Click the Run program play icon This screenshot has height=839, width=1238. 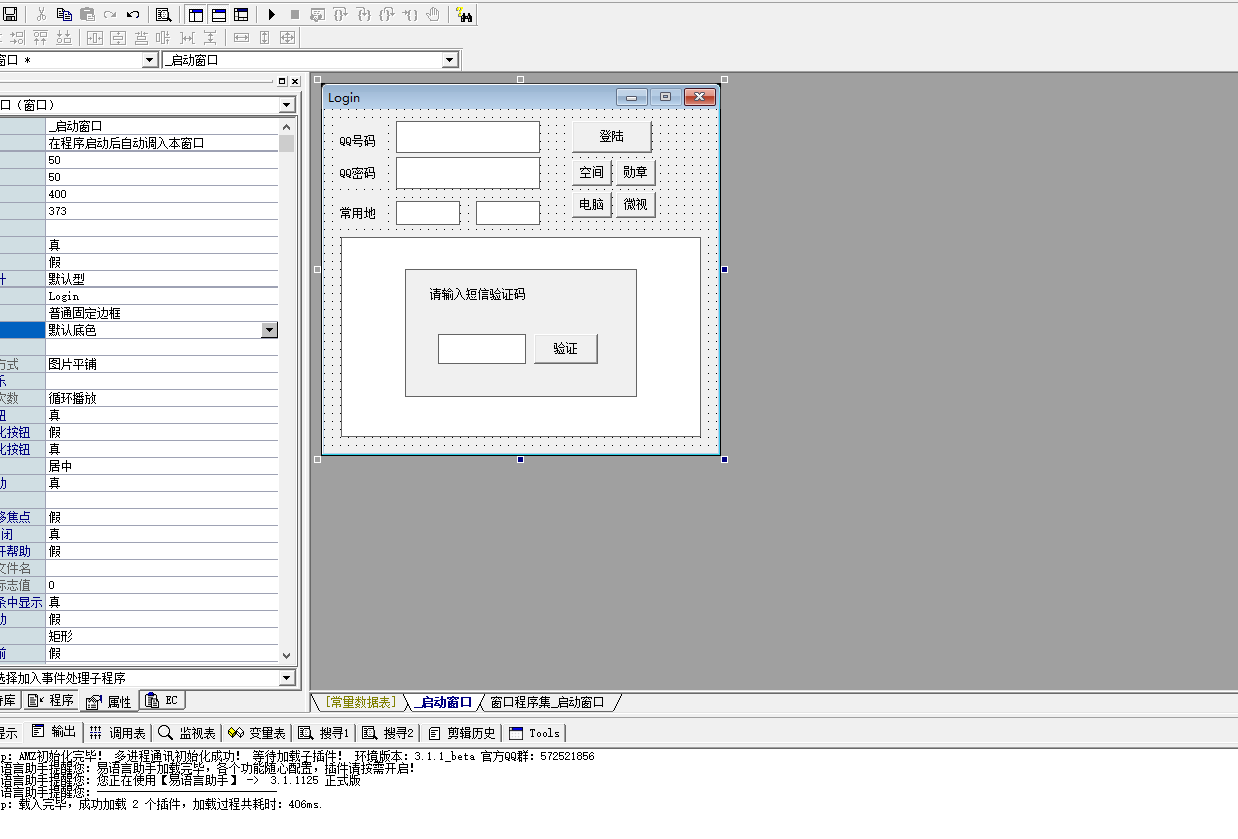coord(271,15)
